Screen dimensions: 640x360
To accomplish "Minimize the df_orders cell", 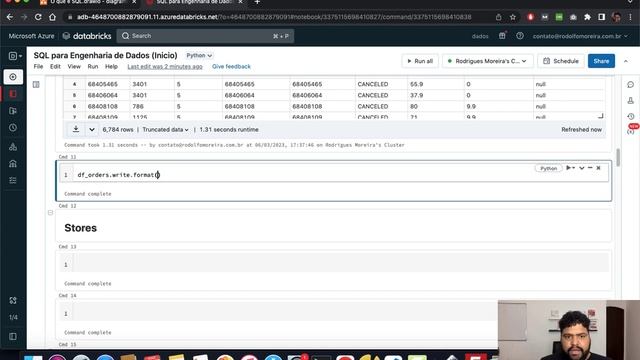I will coord(590,168).
